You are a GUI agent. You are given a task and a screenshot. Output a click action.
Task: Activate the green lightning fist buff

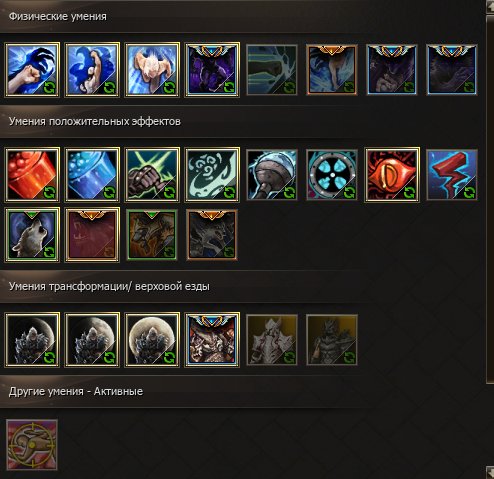tap(152, 175)
